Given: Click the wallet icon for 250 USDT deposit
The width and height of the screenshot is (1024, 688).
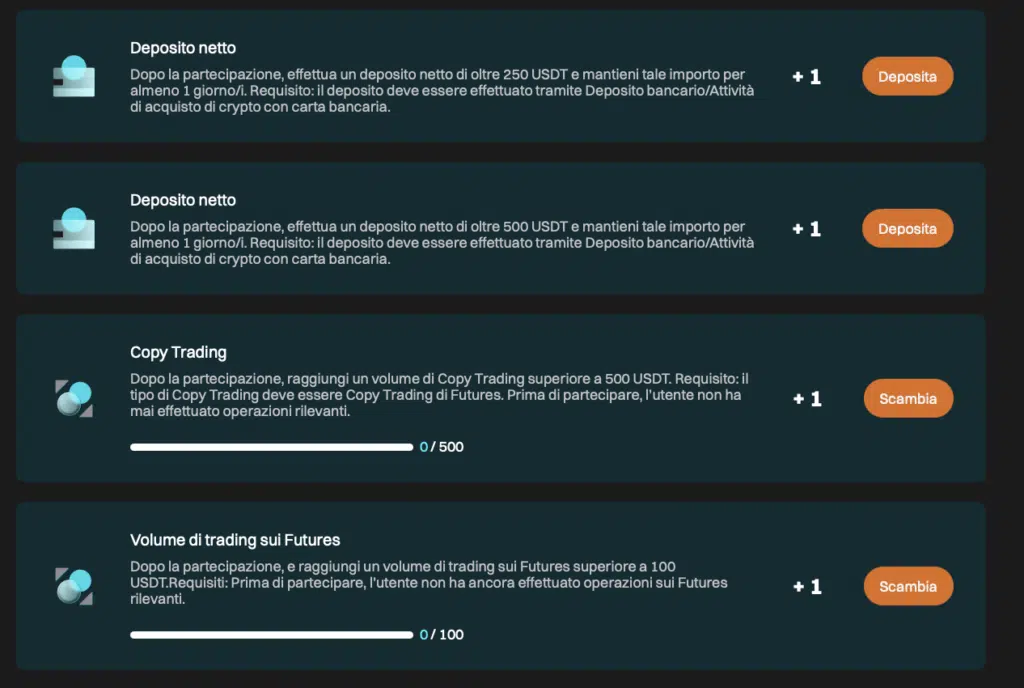Looking at the screenshot, I should 74,76.
